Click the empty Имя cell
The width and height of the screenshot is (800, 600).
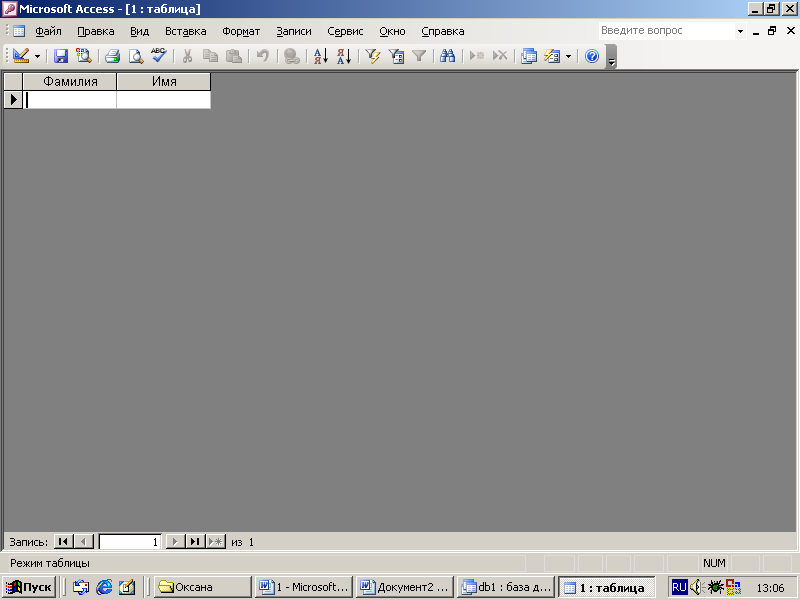(164, 99)
